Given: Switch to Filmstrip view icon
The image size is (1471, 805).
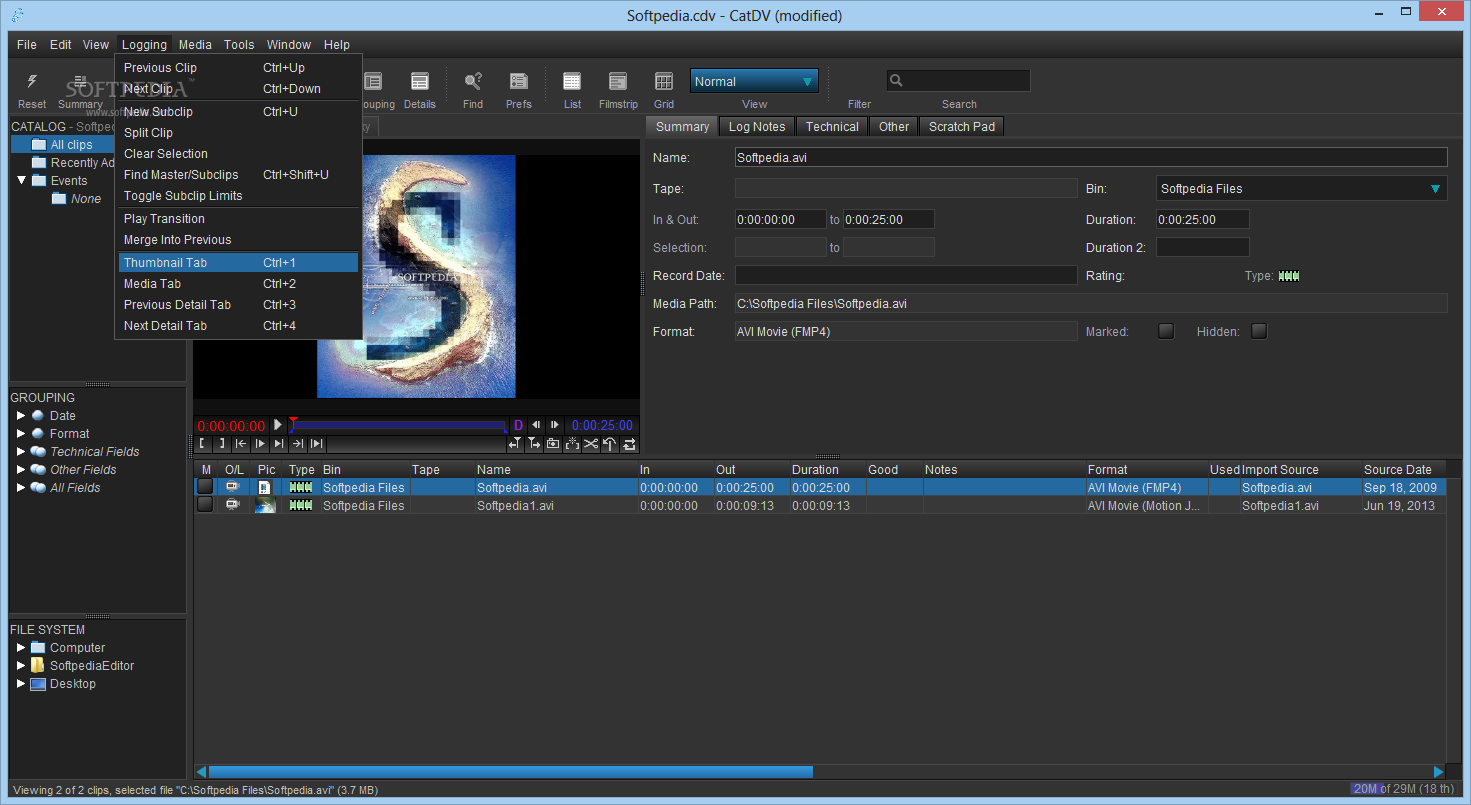Looking at the screenshot, I should 618,82.
